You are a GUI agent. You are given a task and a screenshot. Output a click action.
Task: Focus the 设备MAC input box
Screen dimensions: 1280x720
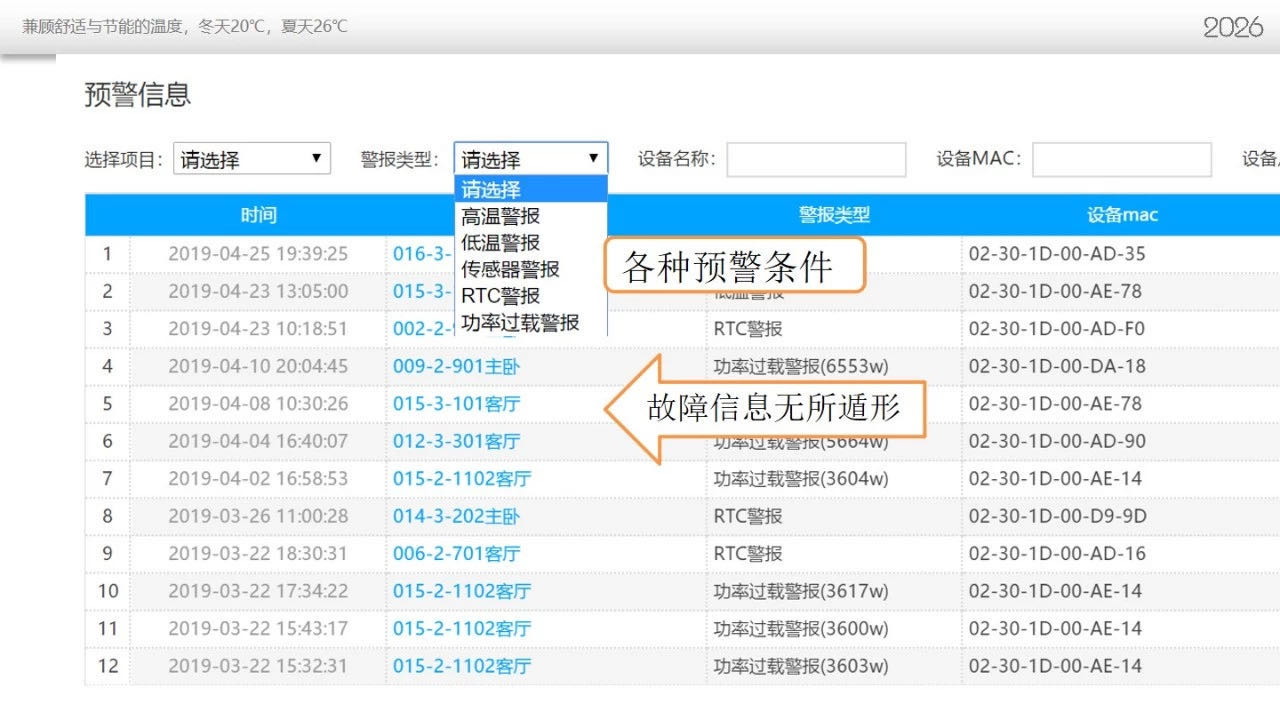tap(1121, 160)
